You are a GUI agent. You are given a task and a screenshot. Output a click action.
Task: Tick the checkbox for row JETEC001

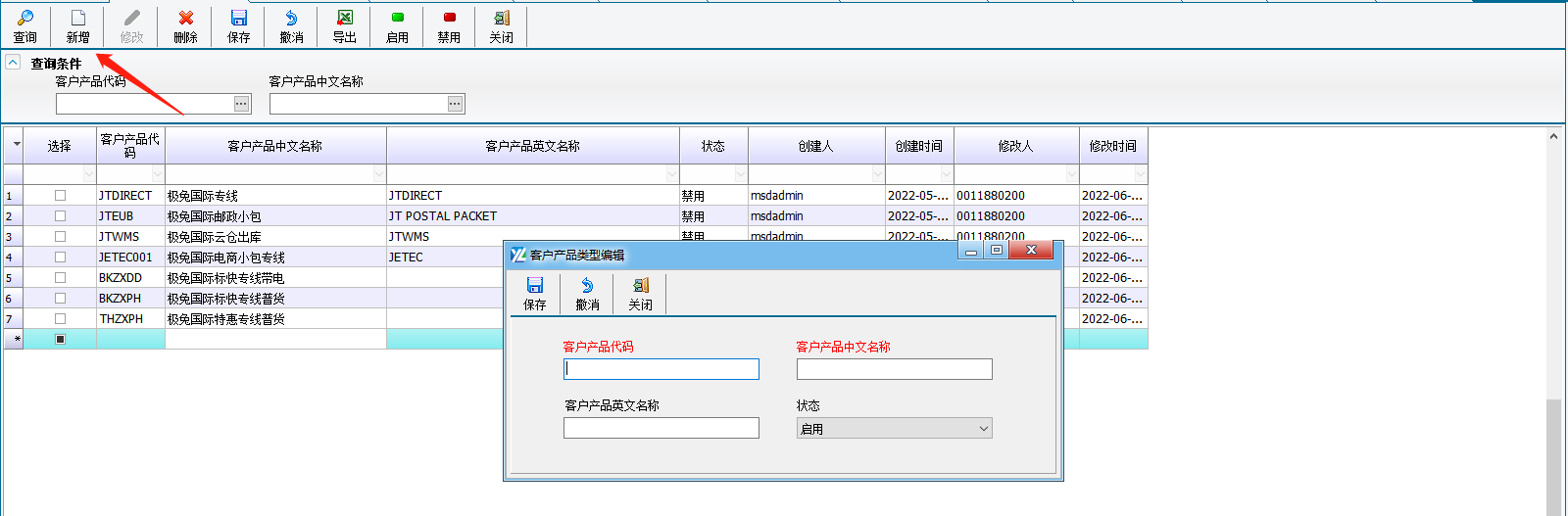click(60, 258)
